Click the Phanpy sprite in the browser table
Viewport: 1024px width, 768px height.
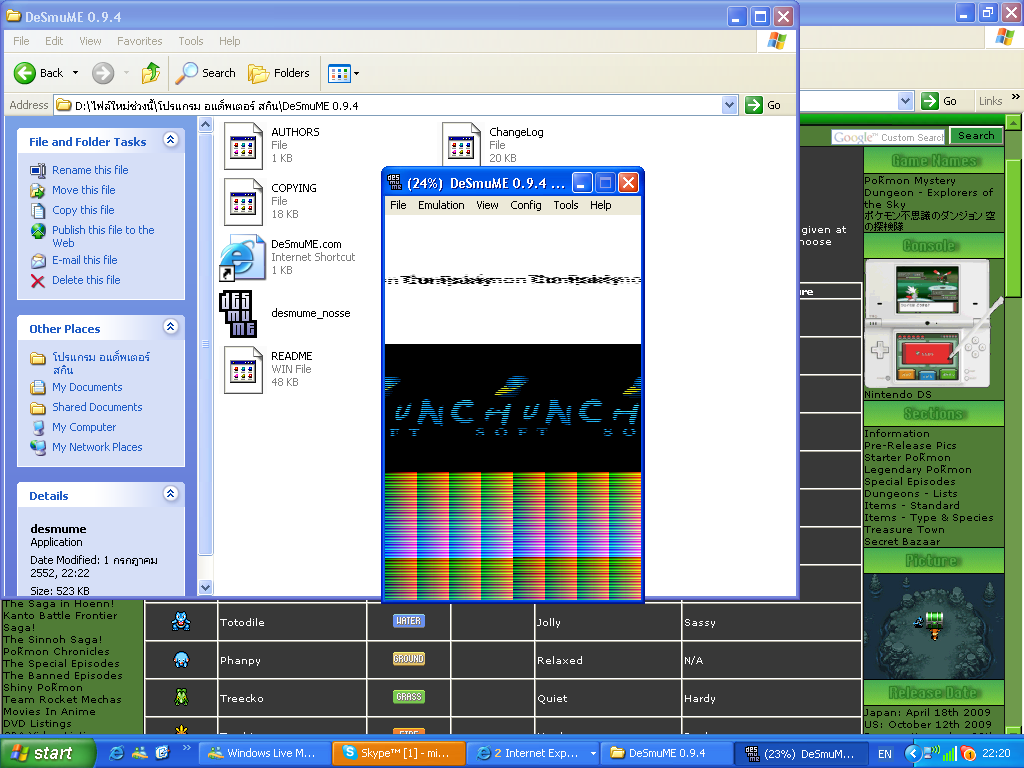(x=181, y=660)
